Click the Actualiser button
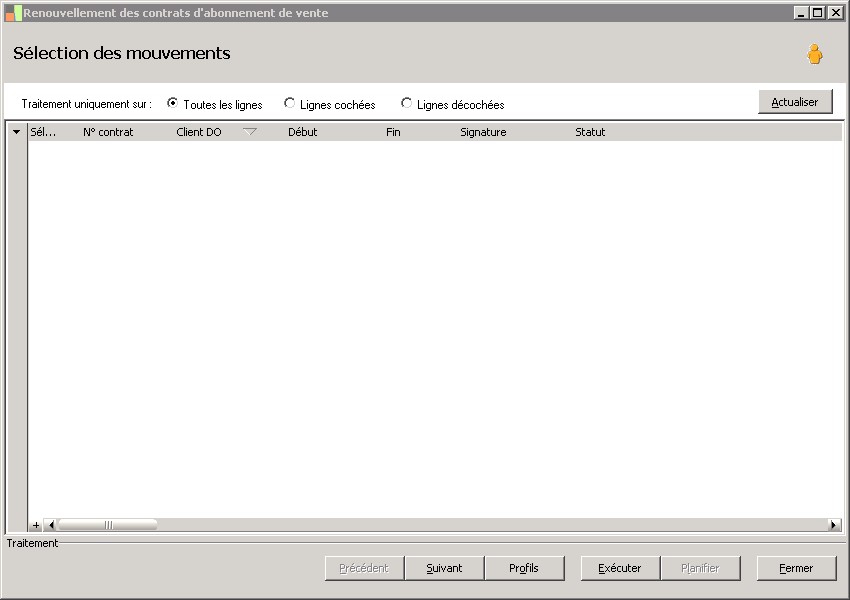 (x=795, y=102)
